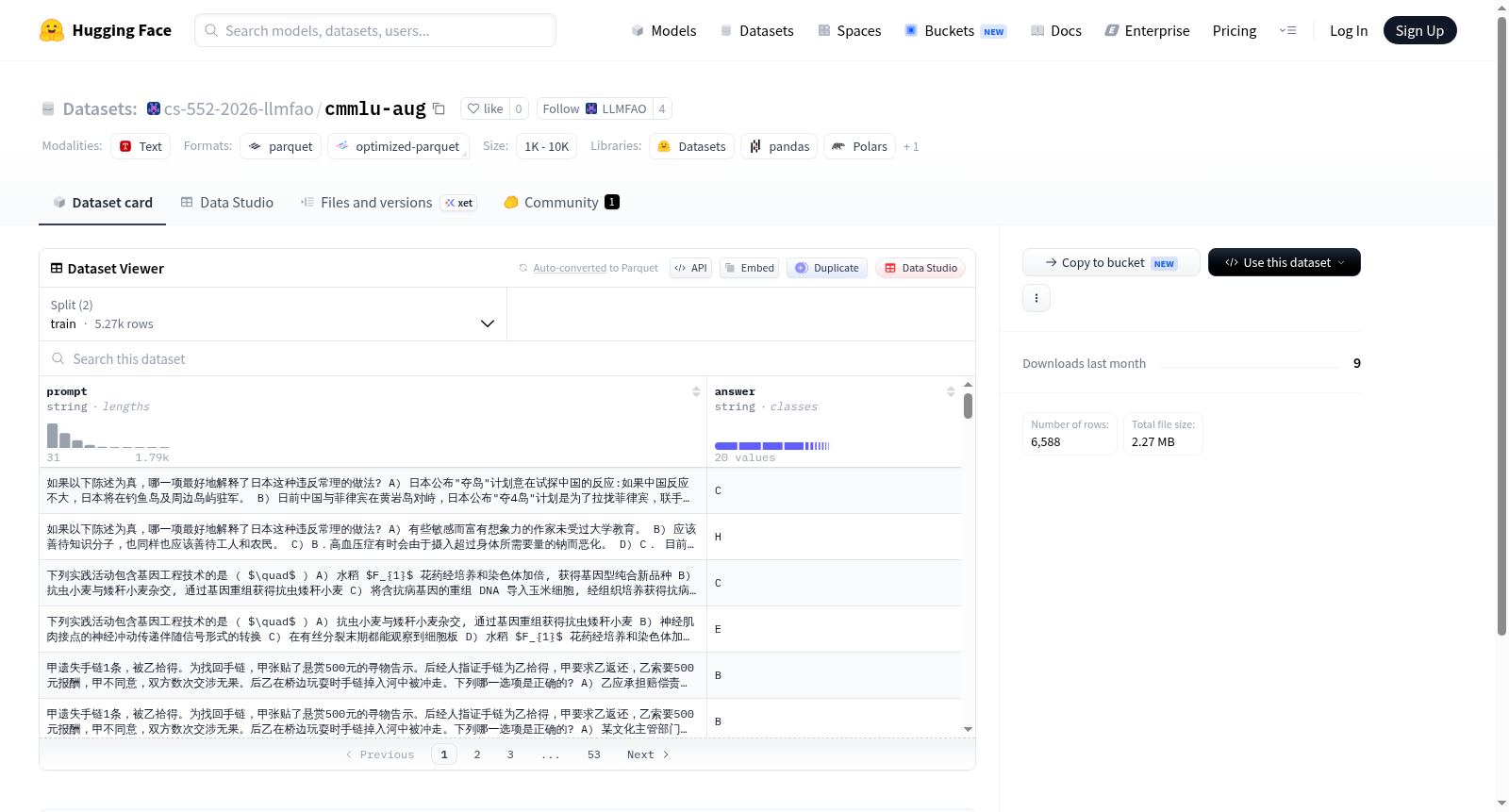Switch to the Dataset card tab
The height and width of the screenshot is (812, 1509).
[102, 202]
